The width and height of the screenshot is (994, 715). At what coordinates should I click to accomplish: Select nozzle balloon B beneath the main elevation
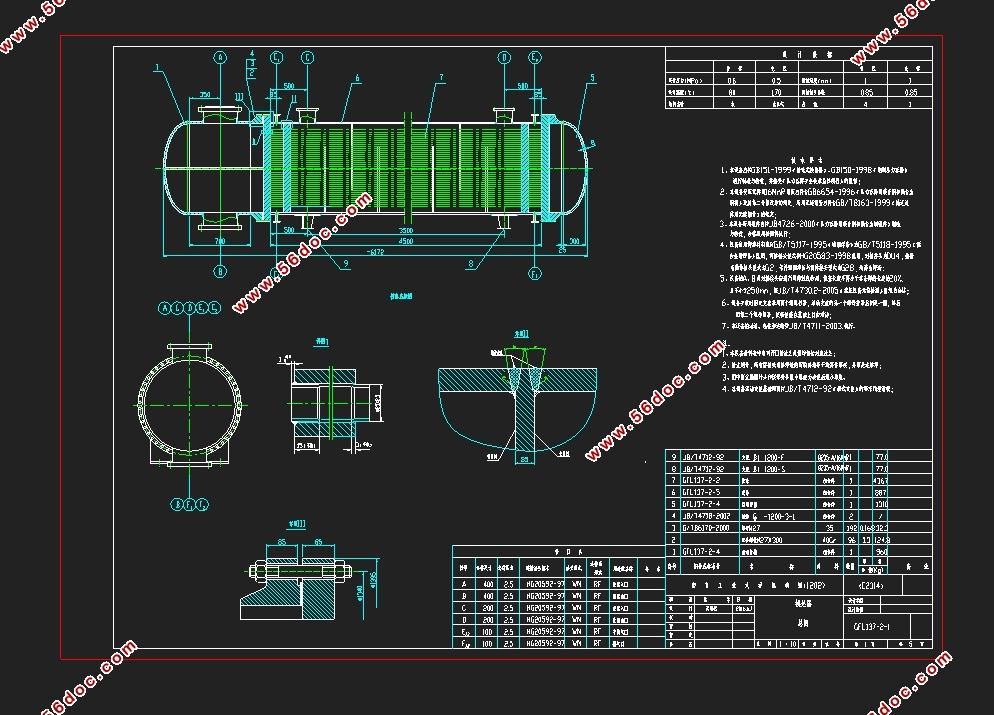pyautogui.click(x=220, y=271)
